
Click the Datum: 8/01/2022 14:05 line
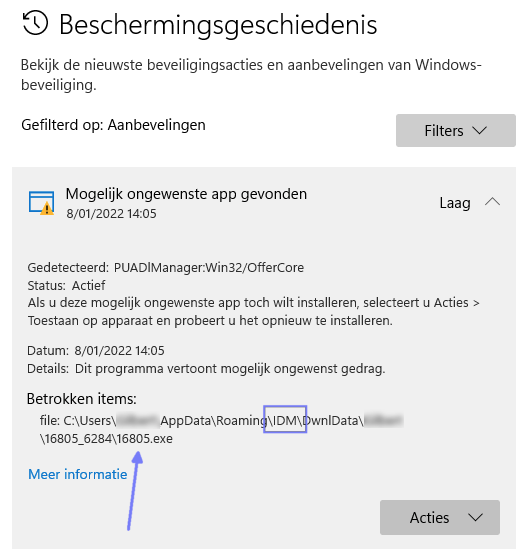click(96, 350)
